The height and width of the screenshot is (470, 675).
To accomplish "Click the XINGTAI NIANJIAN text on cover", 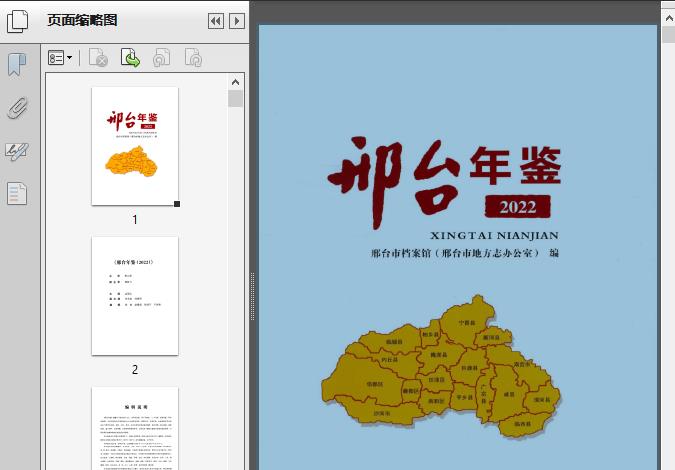I will tap(494, 235).
